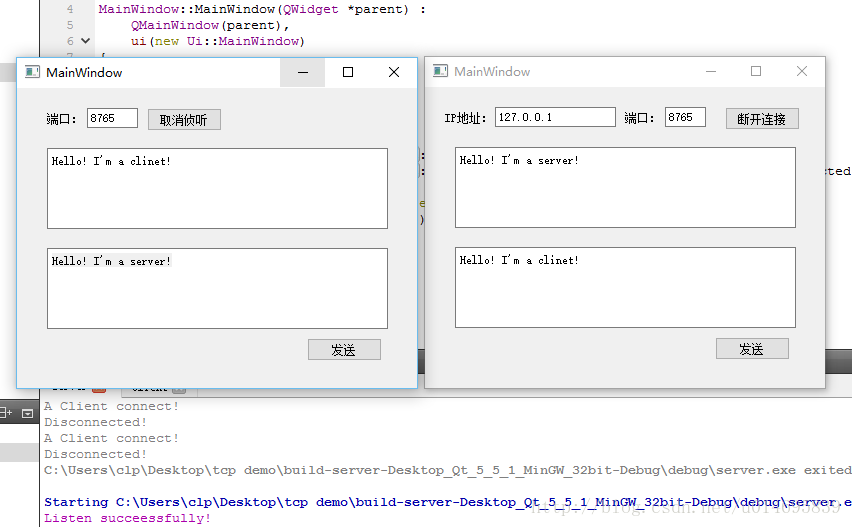Click the 取消侦听 button in the server window

pos(184,120)
